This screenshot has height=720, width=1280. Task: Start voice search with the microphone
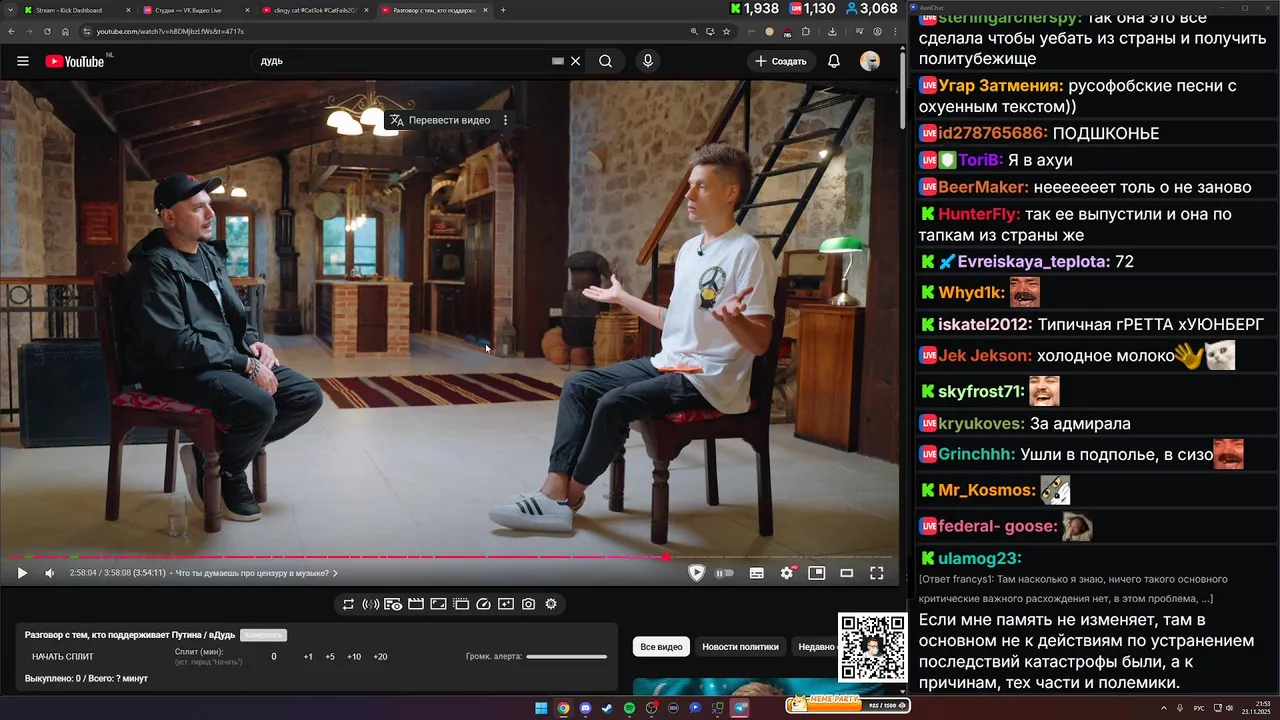tap(648, 61)
